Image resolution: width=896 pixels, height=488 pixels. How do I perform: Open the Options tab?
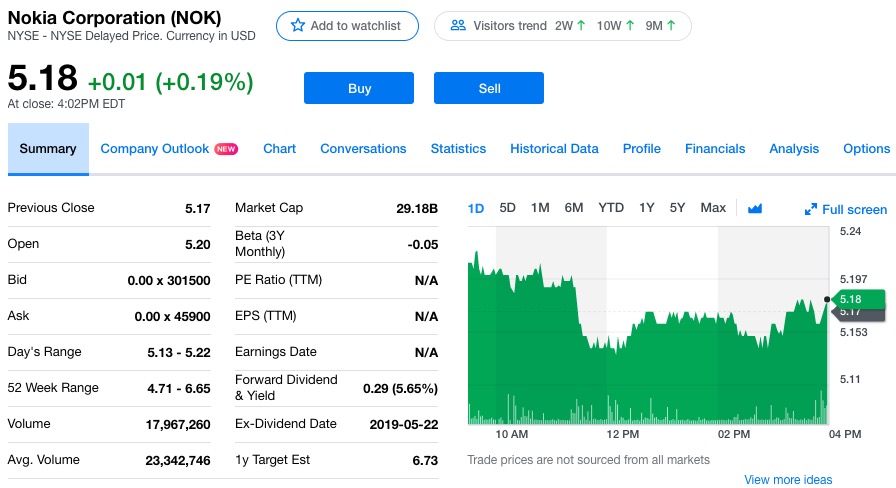pos(866,149)
